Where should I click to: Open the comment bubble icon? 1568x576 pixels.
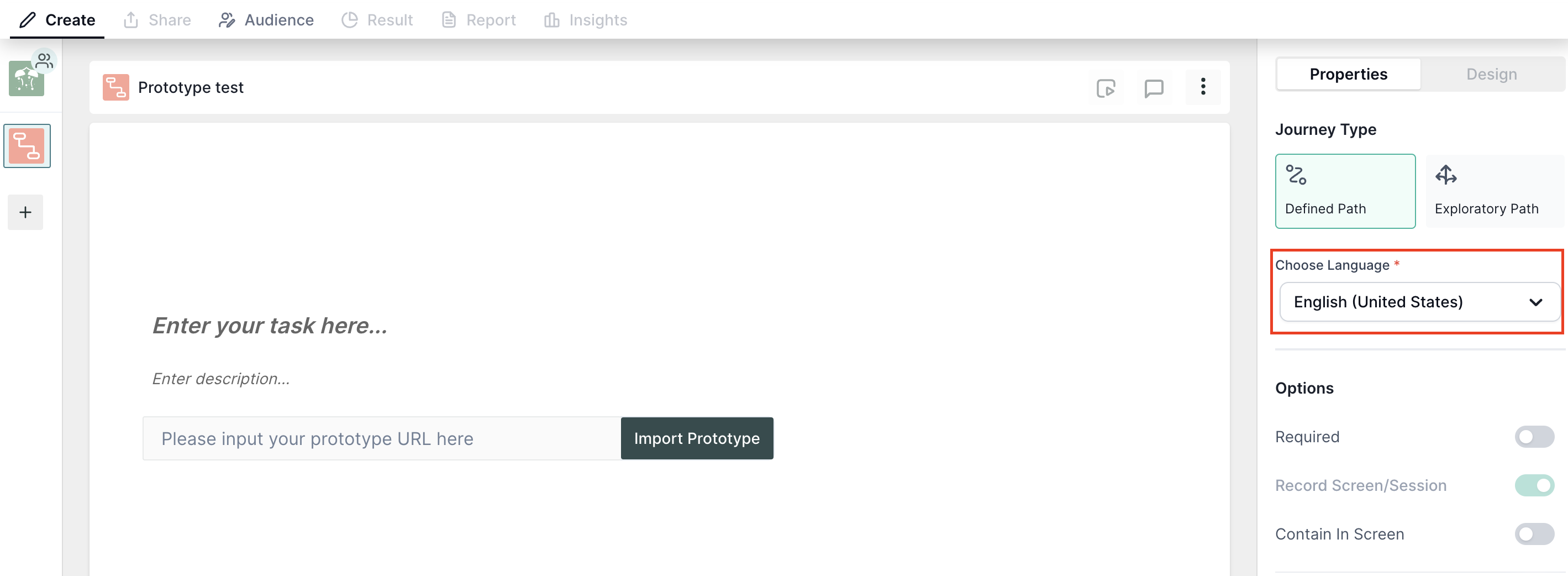coord(1154,88)
